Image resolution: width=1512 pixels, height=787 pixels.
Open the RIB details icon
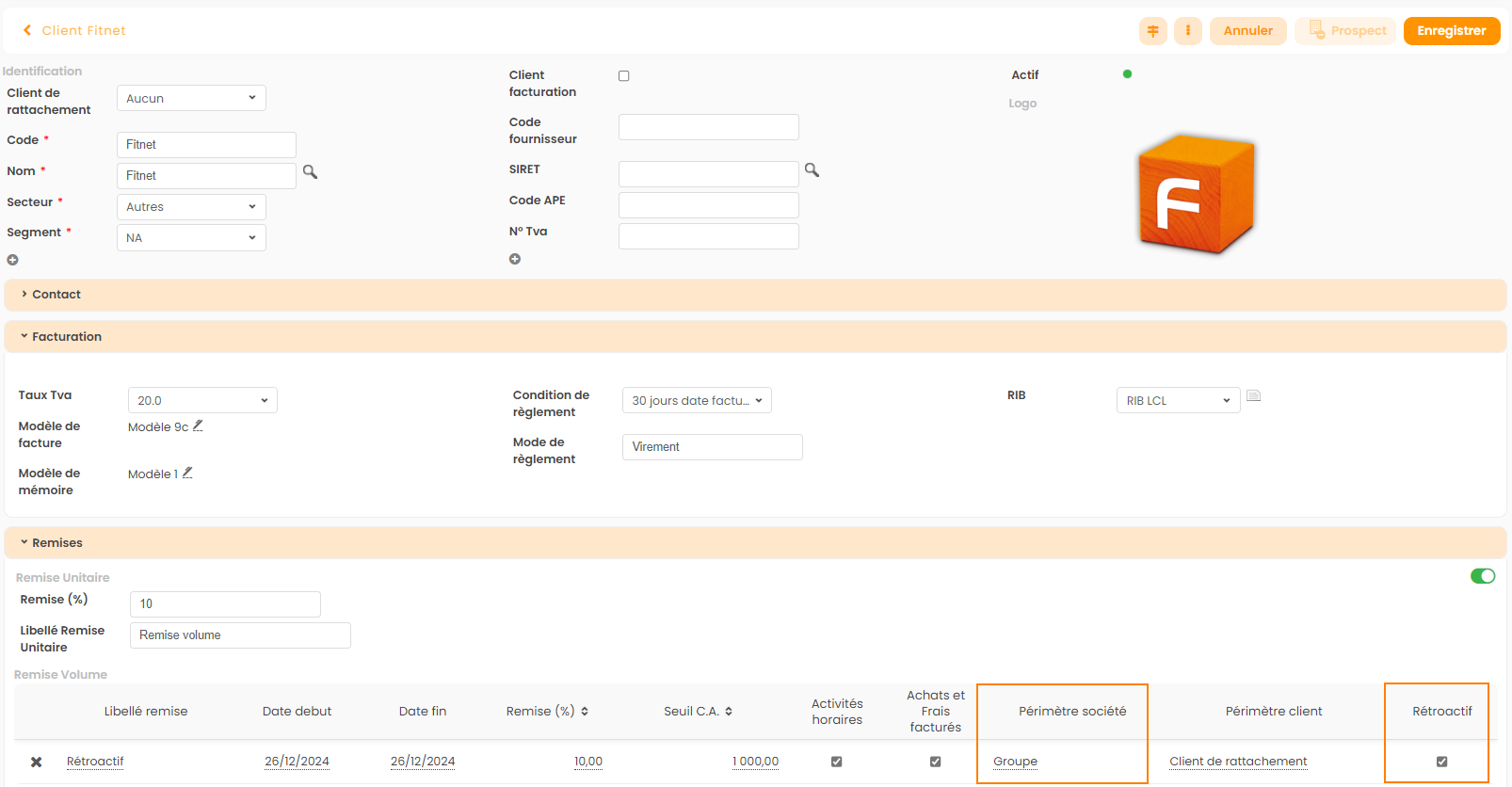click(1253, 396)
